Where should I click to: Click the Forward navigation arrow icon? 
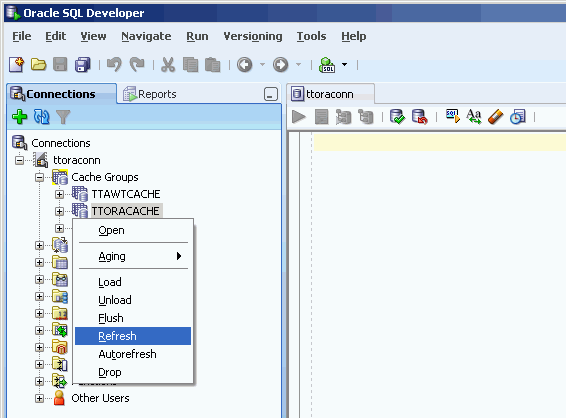tap(280, 65)
